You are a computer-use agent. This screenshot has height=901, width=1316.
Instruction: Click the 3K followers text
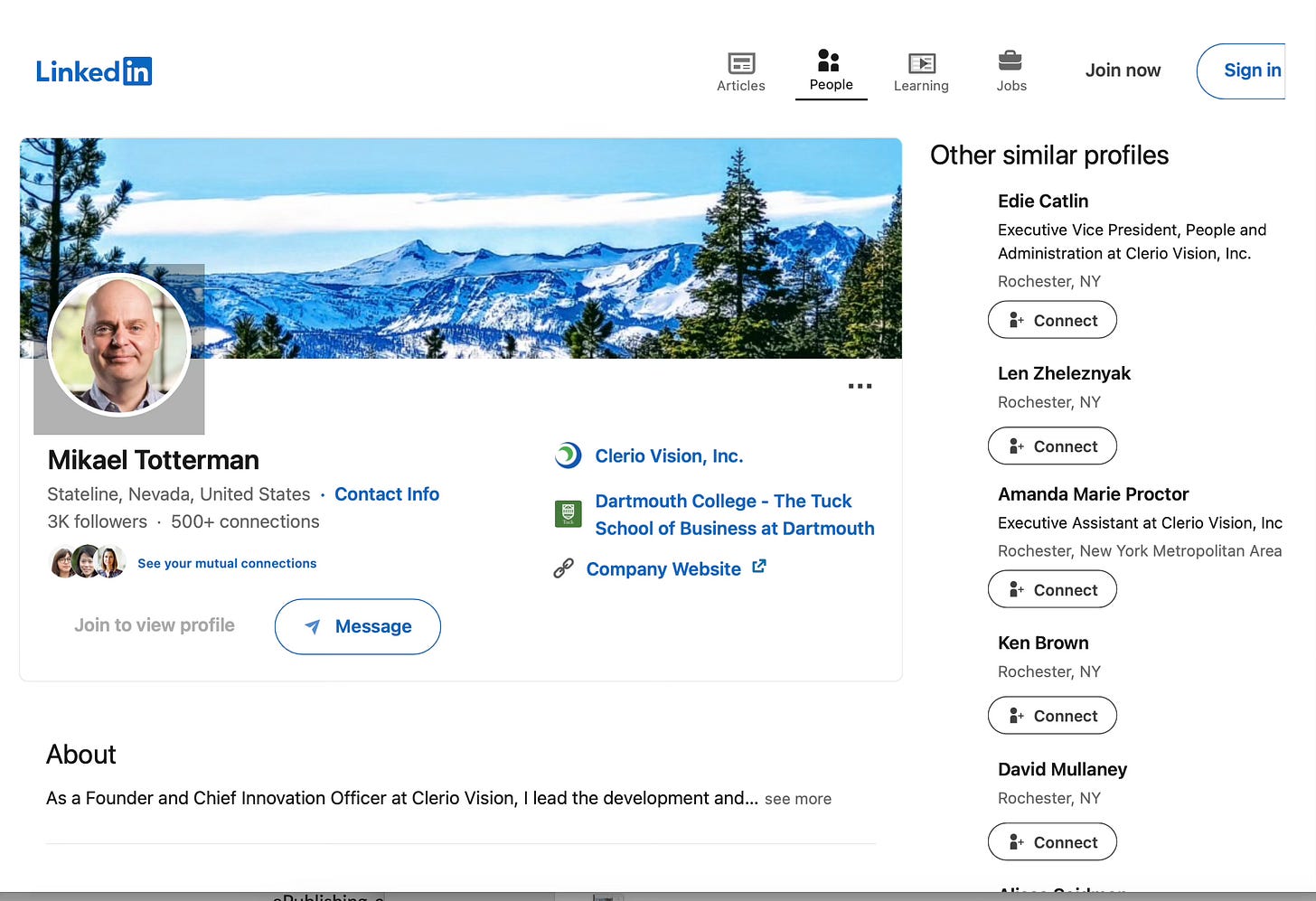pyautogui.click(x=97, y=521)
